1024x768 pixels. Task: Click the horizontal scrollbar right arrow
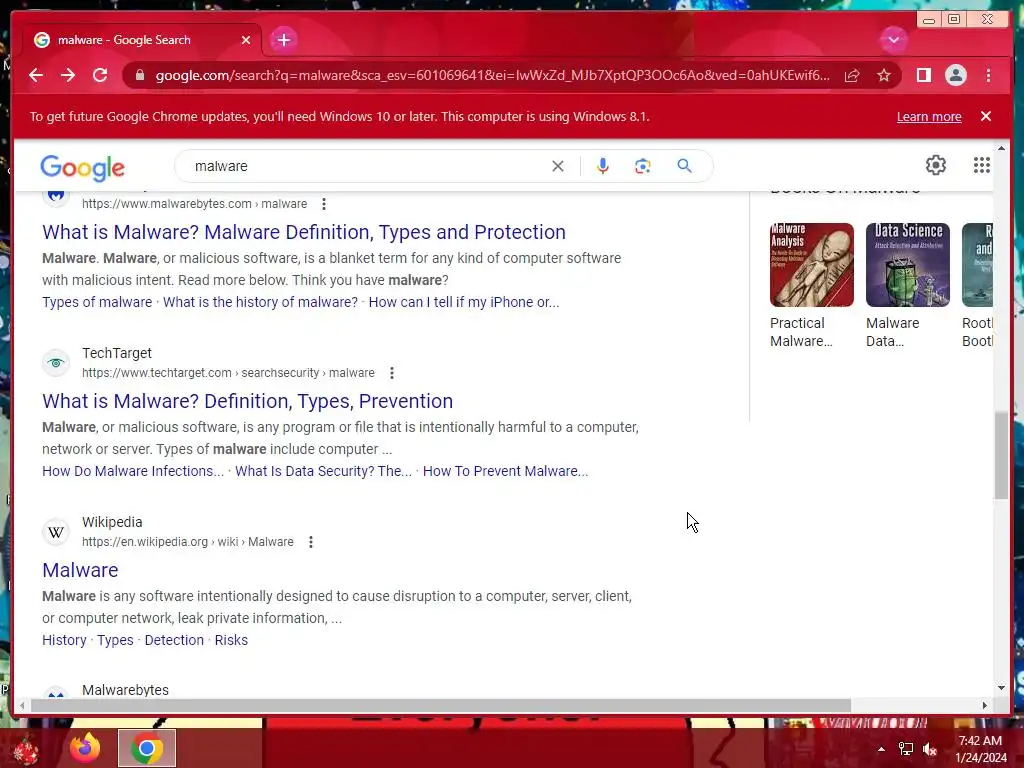985,705
